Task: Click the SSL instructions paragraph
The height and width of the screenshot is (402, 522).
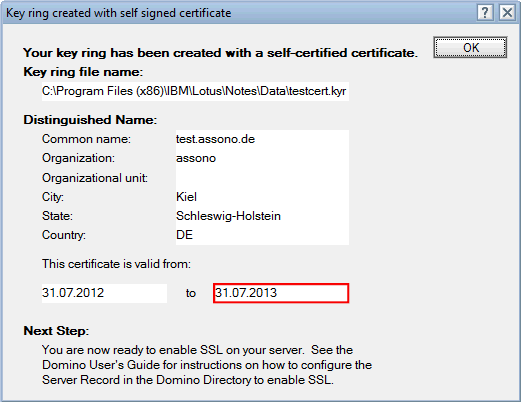Action: click(207, 365)
